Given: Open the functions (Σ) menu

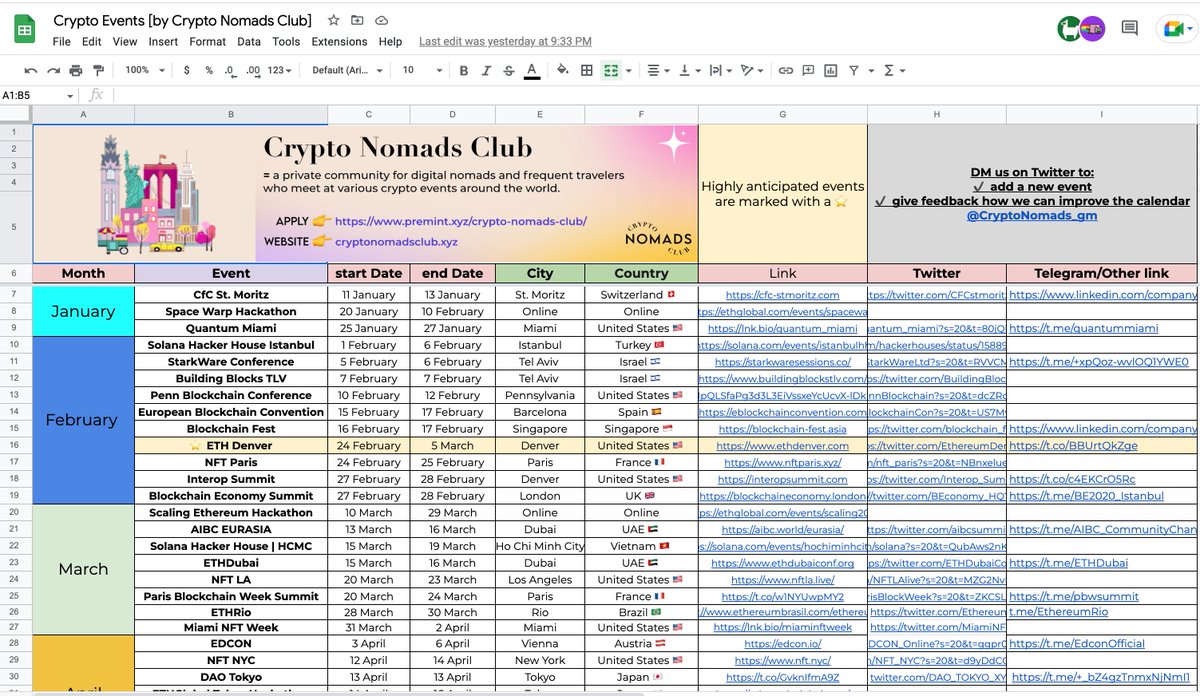Looking at the screenshot, I should 887,72.
